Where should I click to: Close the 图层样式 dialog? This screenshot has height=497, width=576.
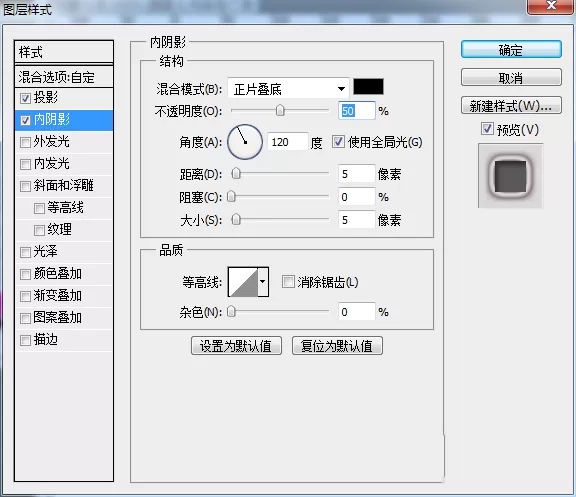point(550,6)
